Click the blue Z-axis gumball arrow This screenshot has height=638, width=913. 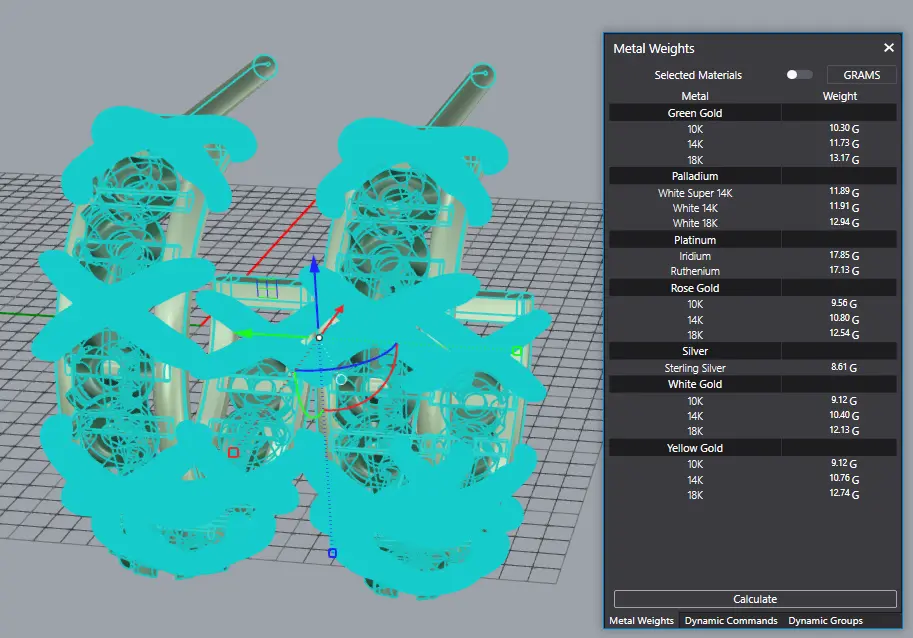[x=314, y=266]
